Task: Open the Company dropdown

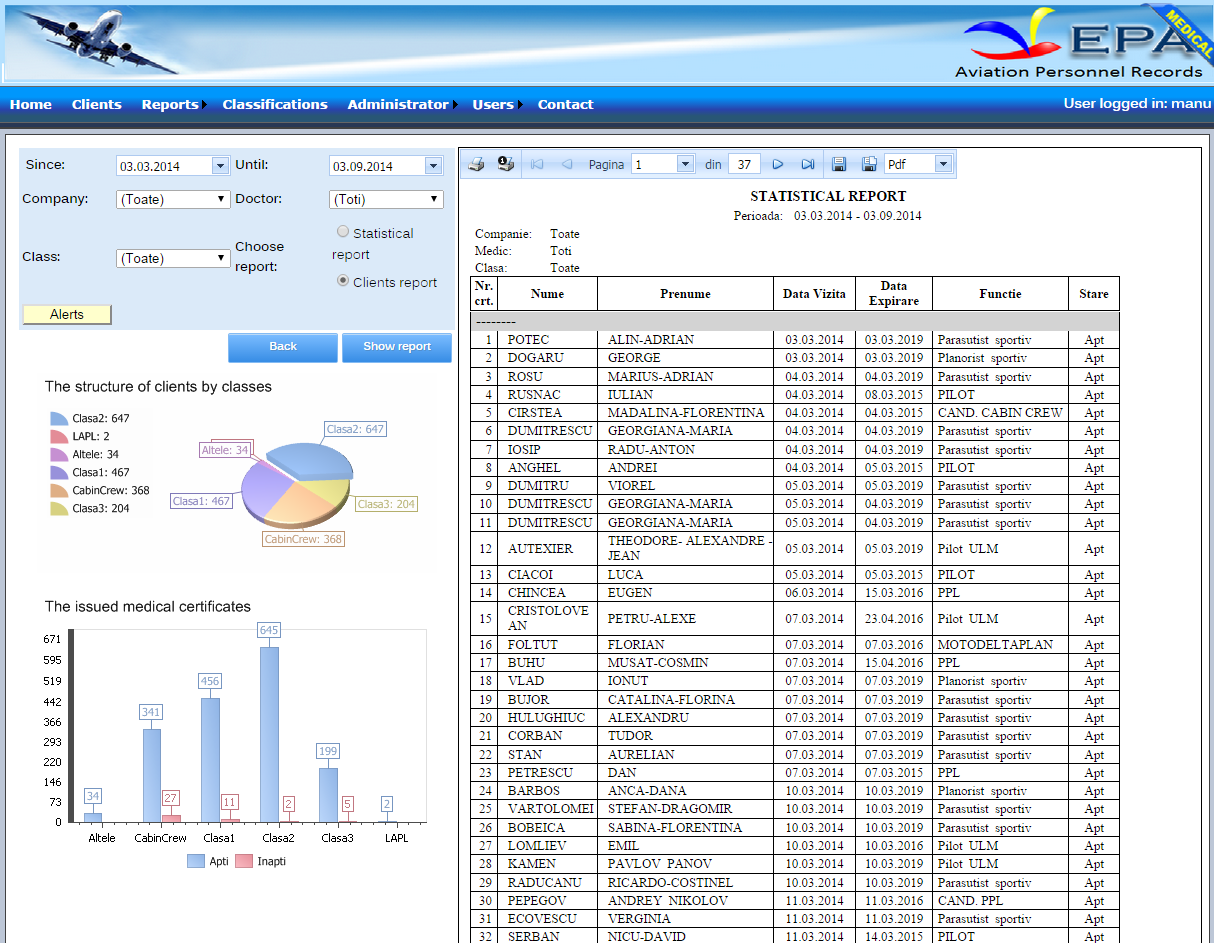Action: pos(174,199)
